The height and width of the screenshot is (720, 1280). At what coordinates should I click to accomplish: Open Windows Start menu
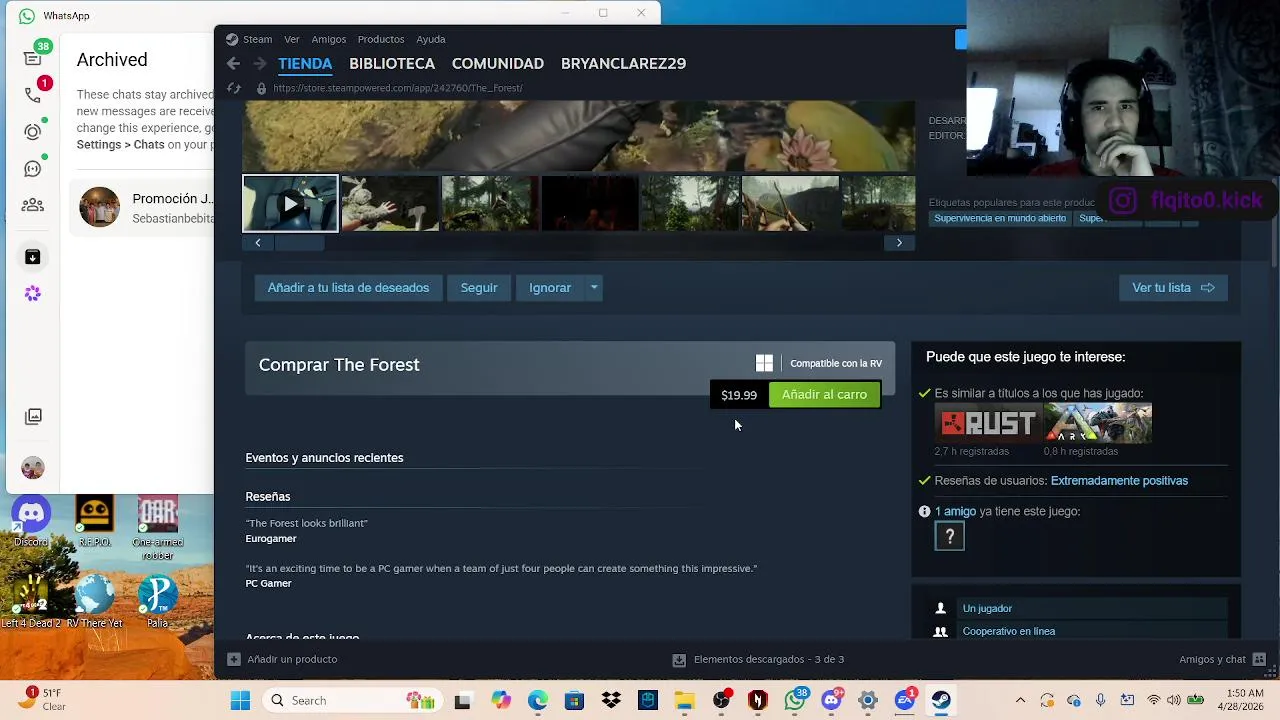241,701
